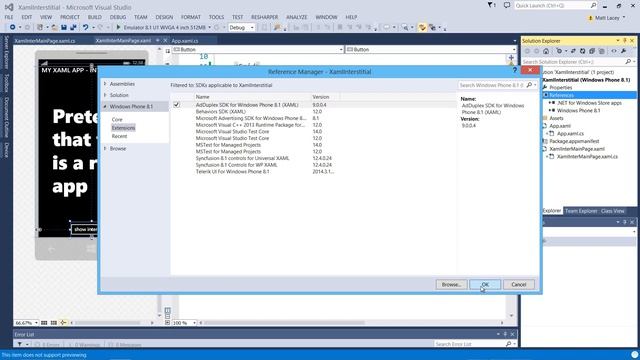640x360 pixels.
Task: Open the RESHARPER menu
Action: 264,17
